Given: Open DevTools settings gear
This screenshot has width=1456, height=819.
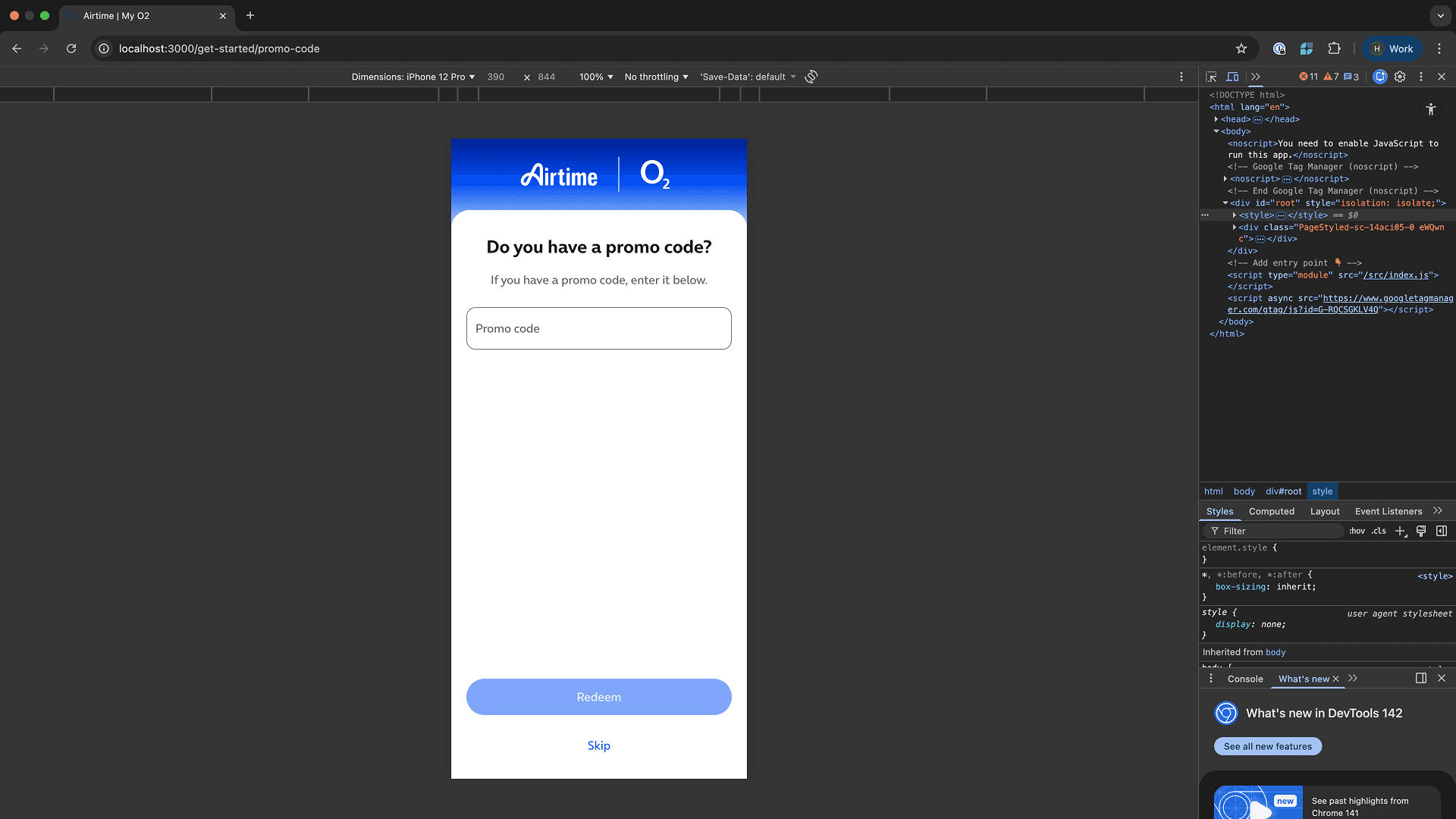Looking at the screenshot, I should point(1401,77).
